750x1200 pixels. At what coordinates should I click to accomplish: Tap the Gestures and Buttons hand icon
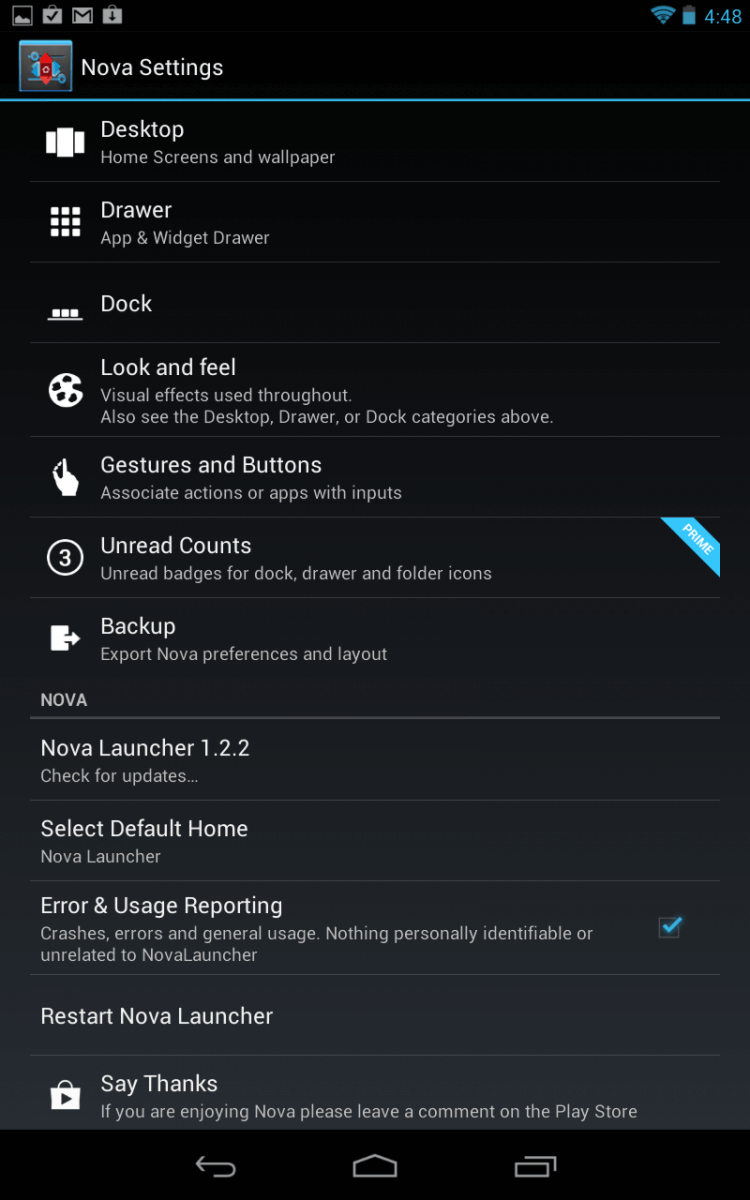65,477
